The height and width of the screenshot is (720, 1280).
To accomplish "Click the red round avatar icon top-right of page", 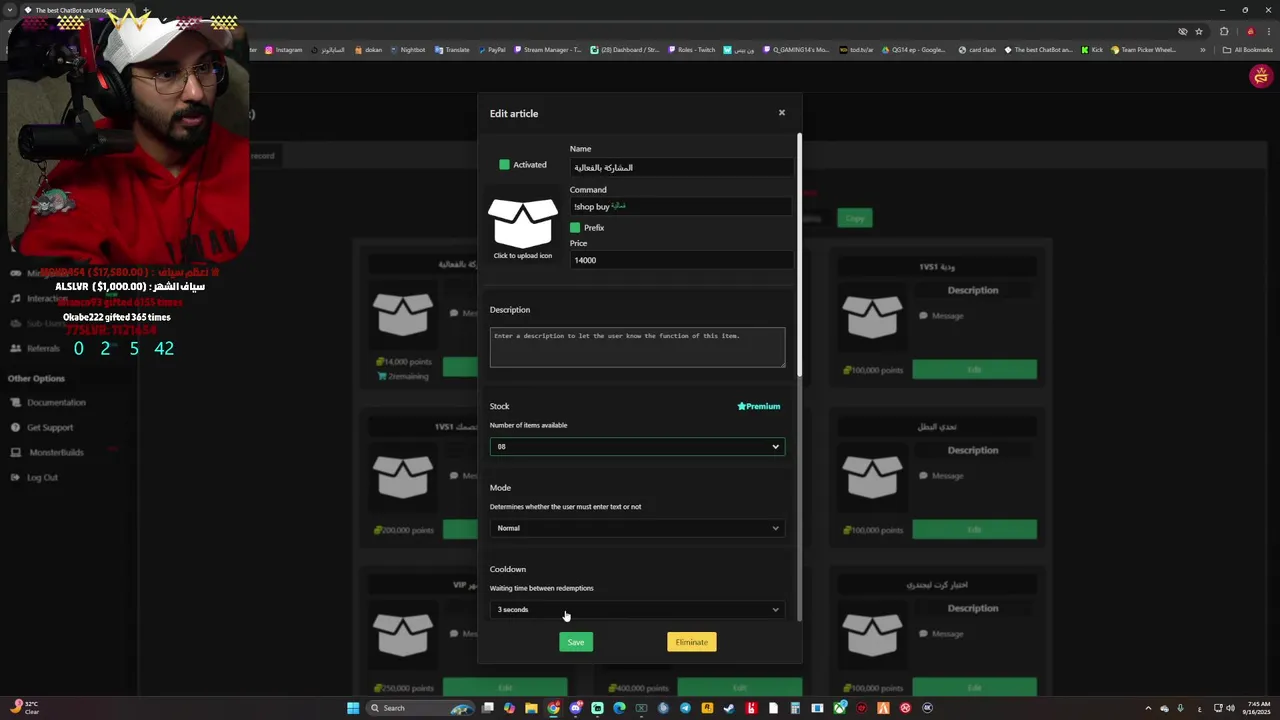I will pos(1261,76).
